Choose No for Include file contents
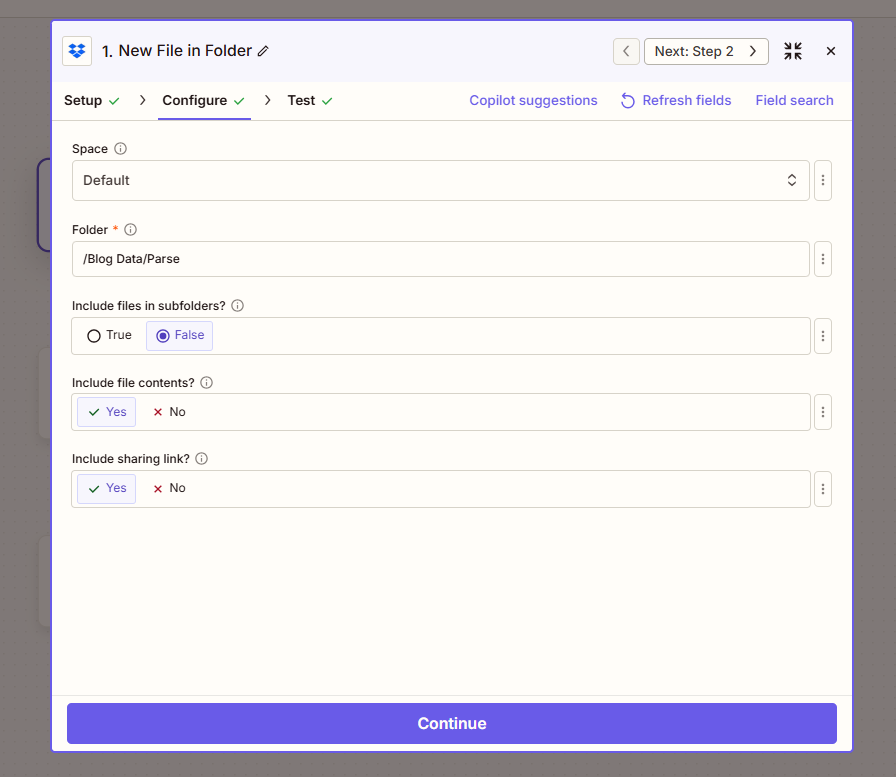 click(168, 411)
